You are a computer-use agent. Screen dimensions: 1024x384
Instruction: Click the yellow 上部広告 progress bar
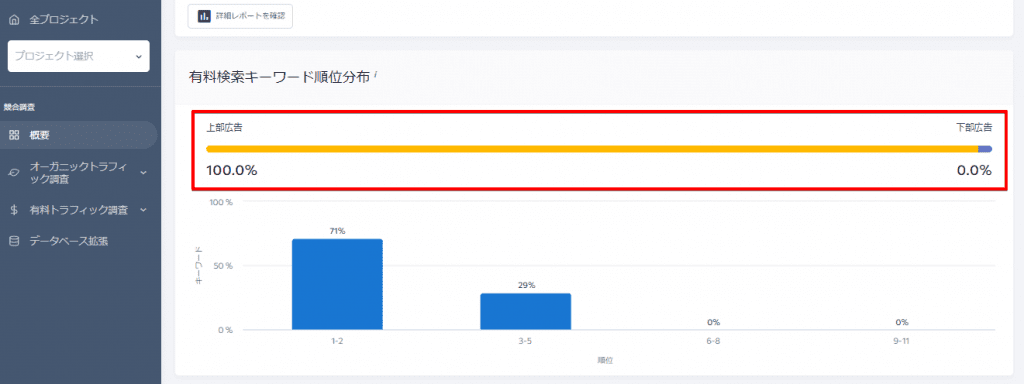coord(592,149)
